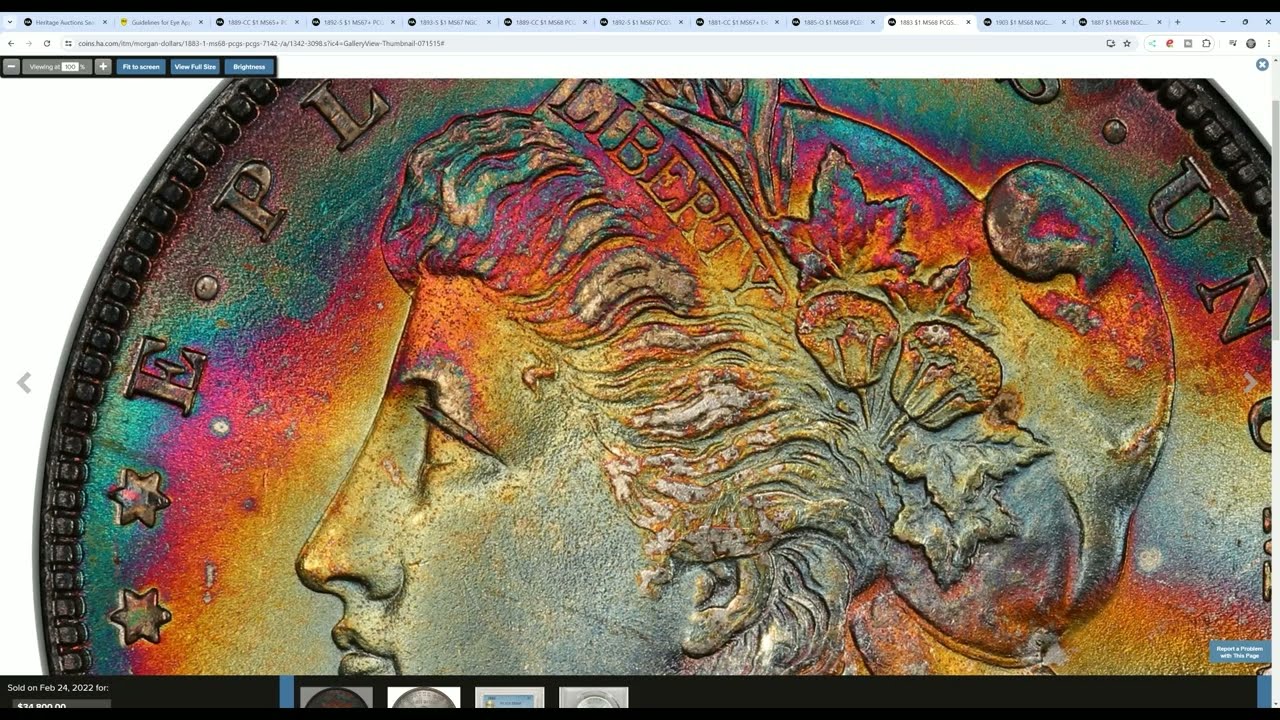Switch to the 1893-S $1 MS67 NGC tab
1280x720 pixels.
point(448,22)
